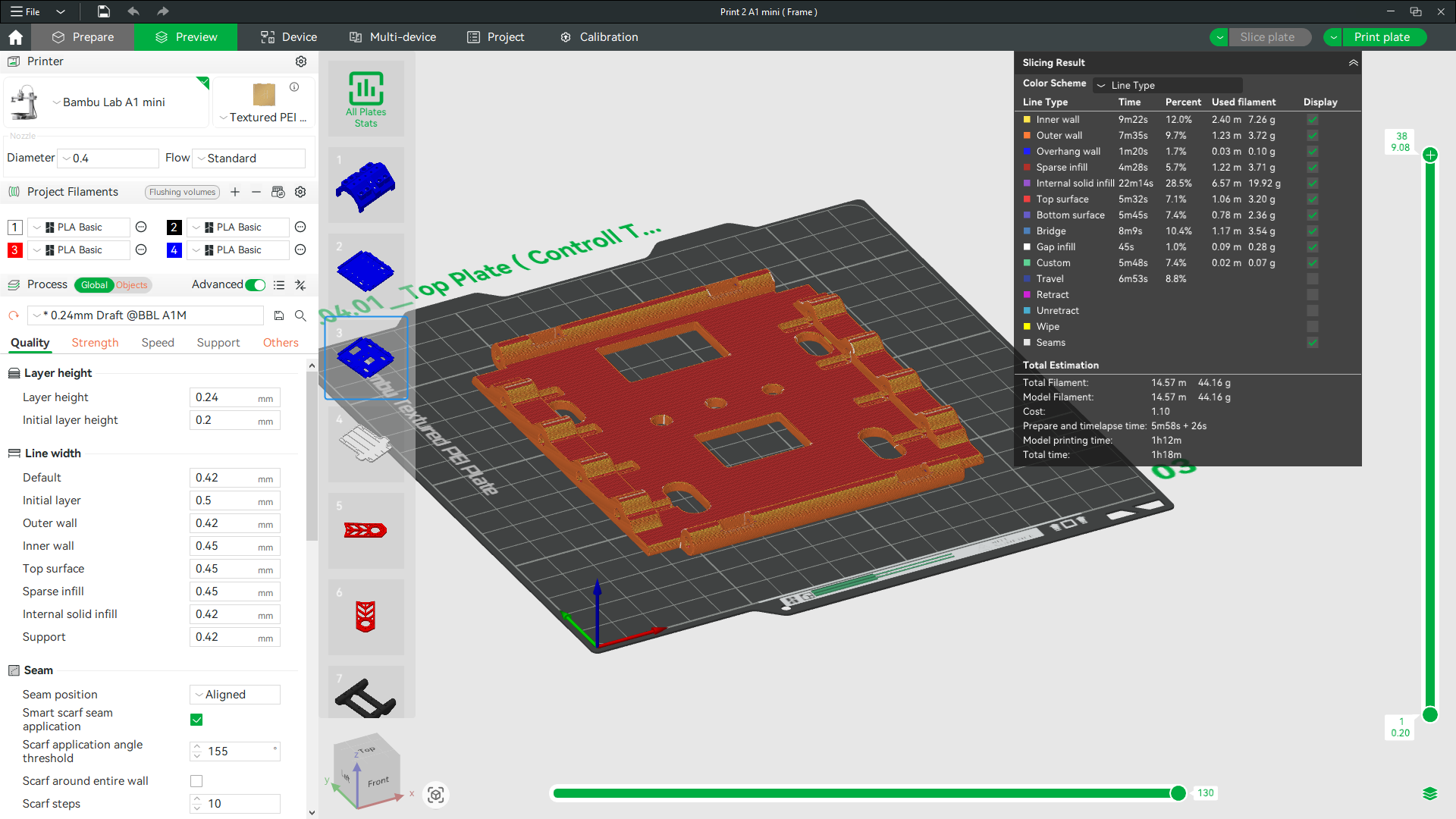Edit filament 1 PLA Basic preset icon
Image resolution: width=1456 pixels, height=819 pixels.
[141, 227]
